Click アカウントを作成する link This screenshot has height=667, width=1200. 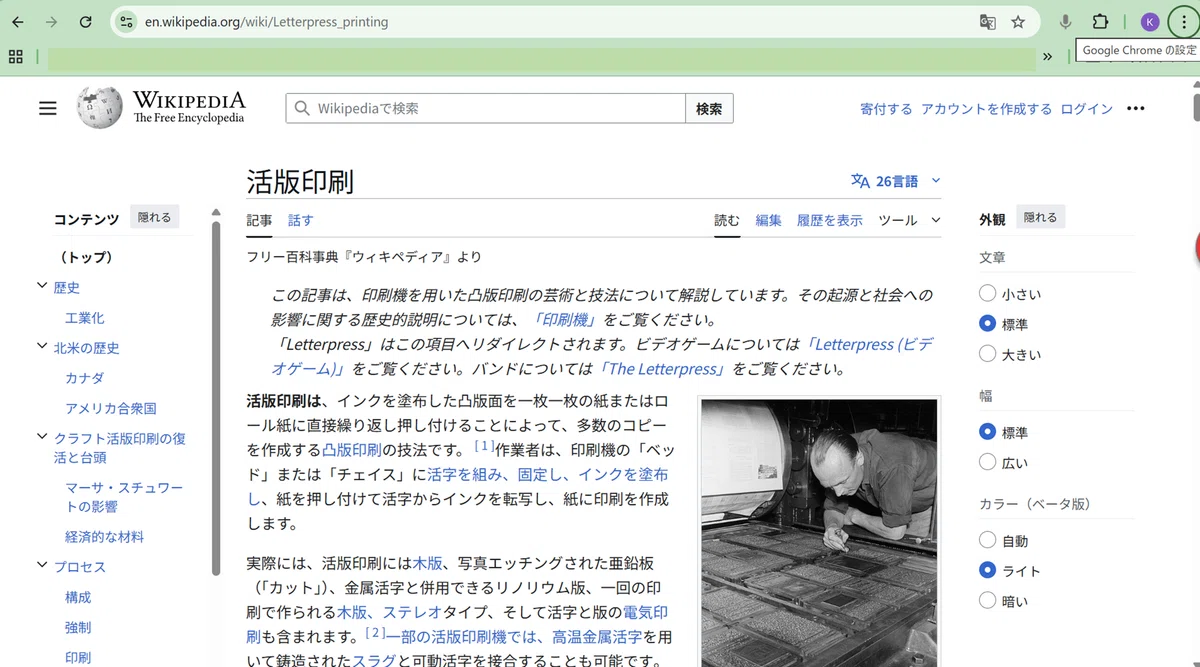point(986,109)
